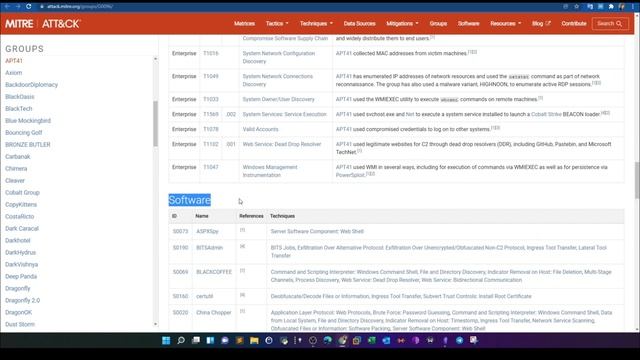Click the Groups sidebar scrollbar thumb
Image resolution: width=640 pixels, height=360 pixels.
click(x=156, y=124)
